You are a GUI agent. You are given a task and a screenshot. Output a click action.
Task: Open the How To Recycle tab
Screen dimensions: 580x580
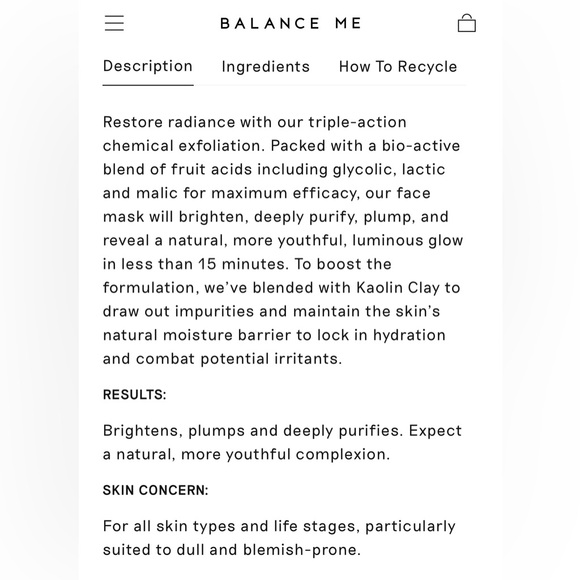pyautogui.click(x=398, y=67)
